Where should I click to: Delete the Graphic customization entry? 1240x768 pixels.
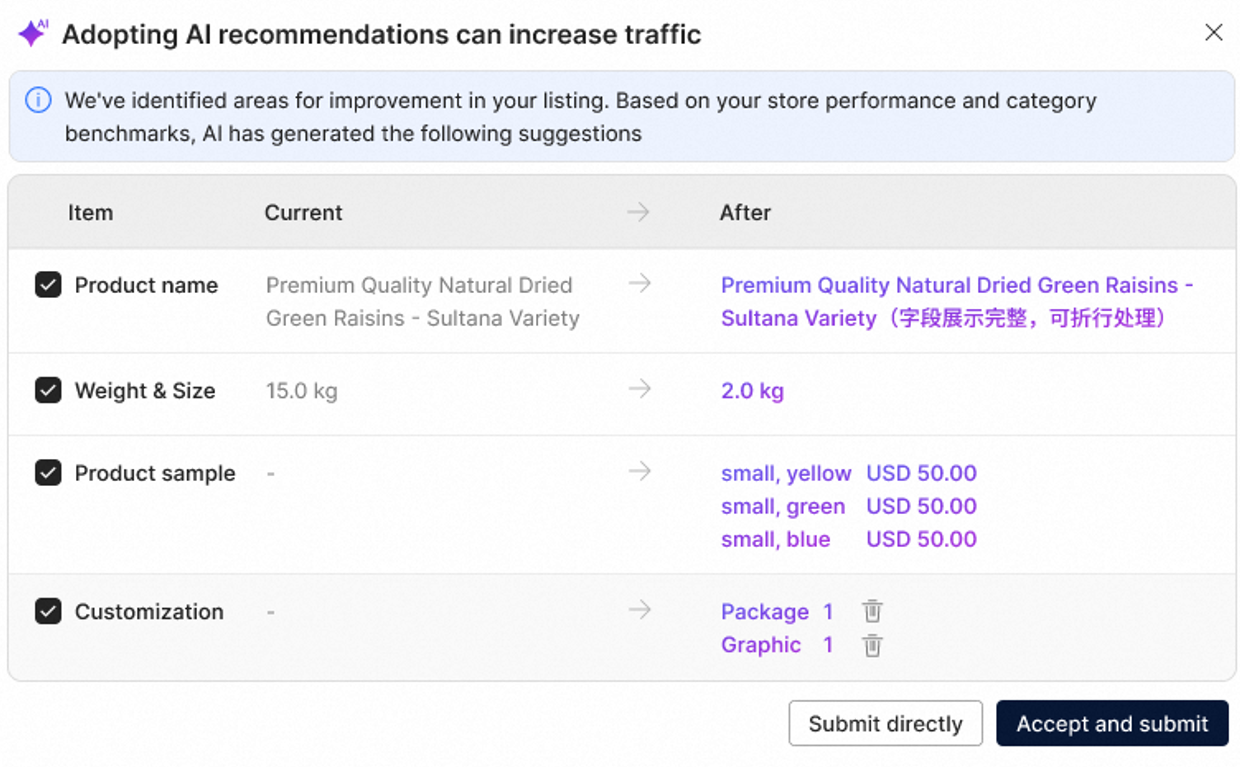(x=873, y=645)
